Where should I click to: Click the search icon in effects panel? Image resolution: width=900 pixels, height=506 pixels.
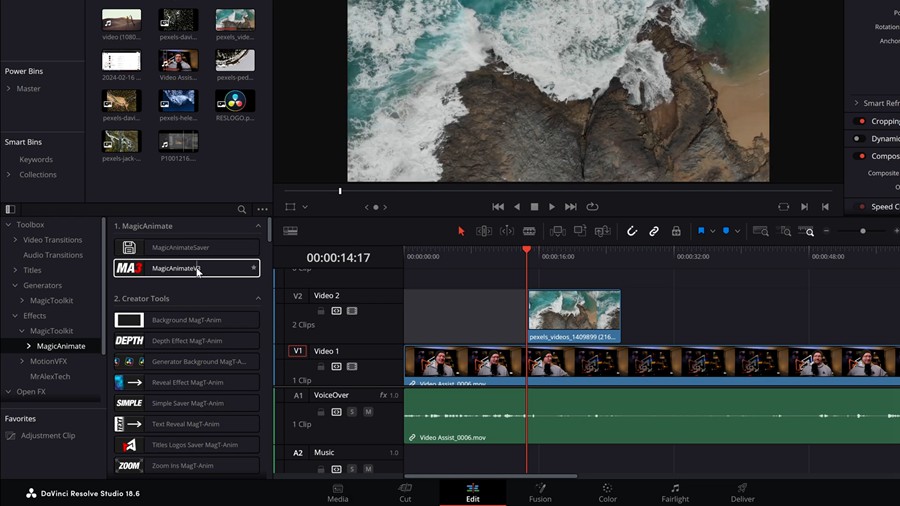click(x=242, y=210)
